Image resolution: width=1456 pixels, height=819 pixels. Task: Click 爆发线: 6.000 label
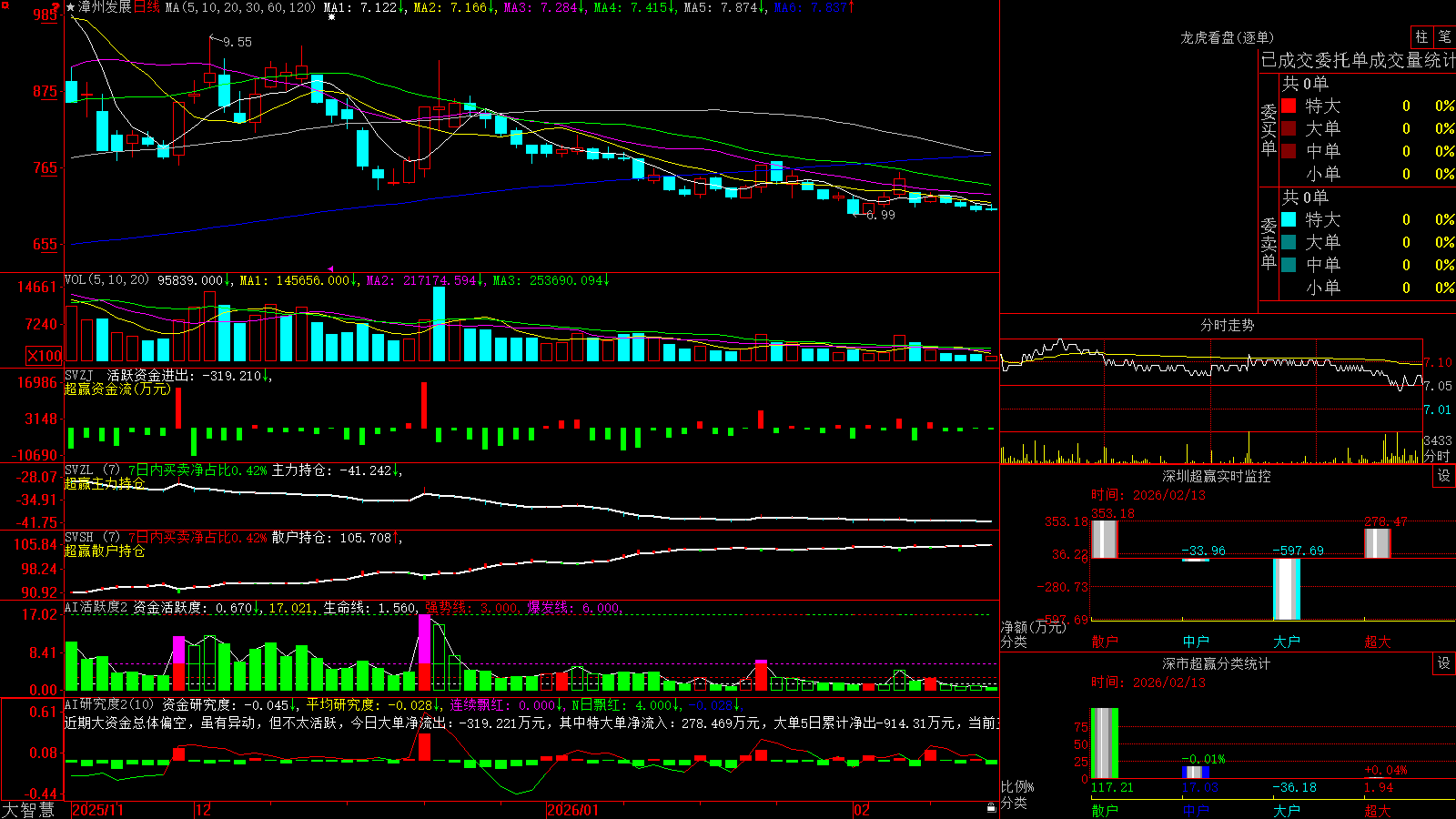coord(574,607)
